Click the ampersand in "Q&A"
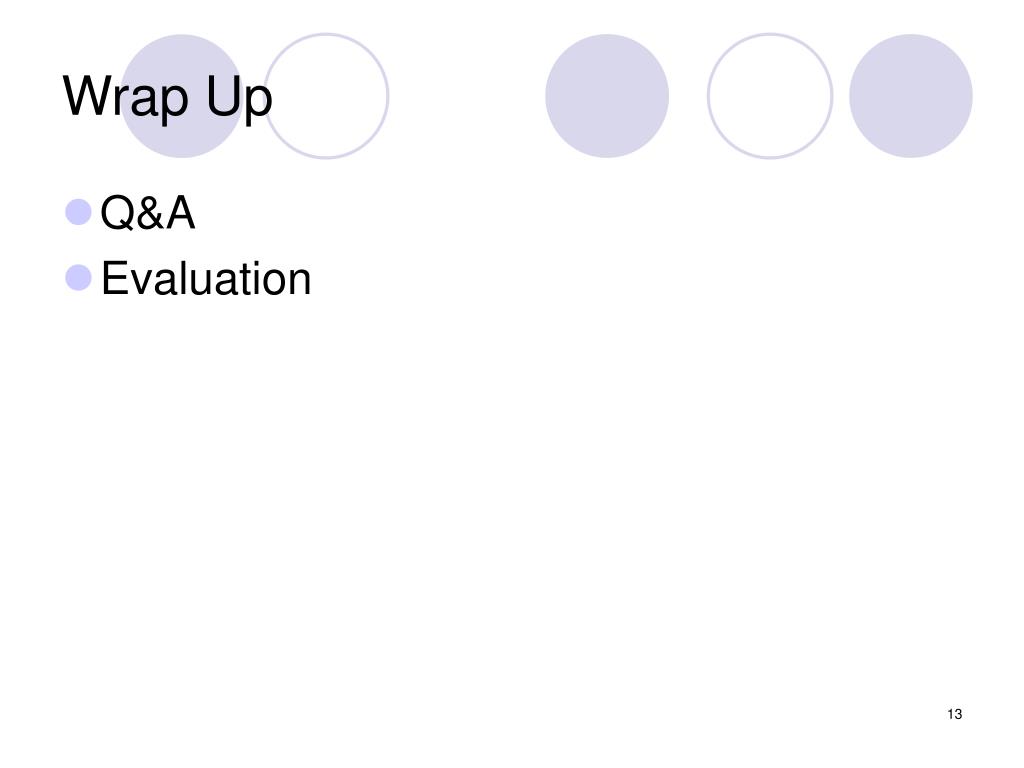 point(150,213)
